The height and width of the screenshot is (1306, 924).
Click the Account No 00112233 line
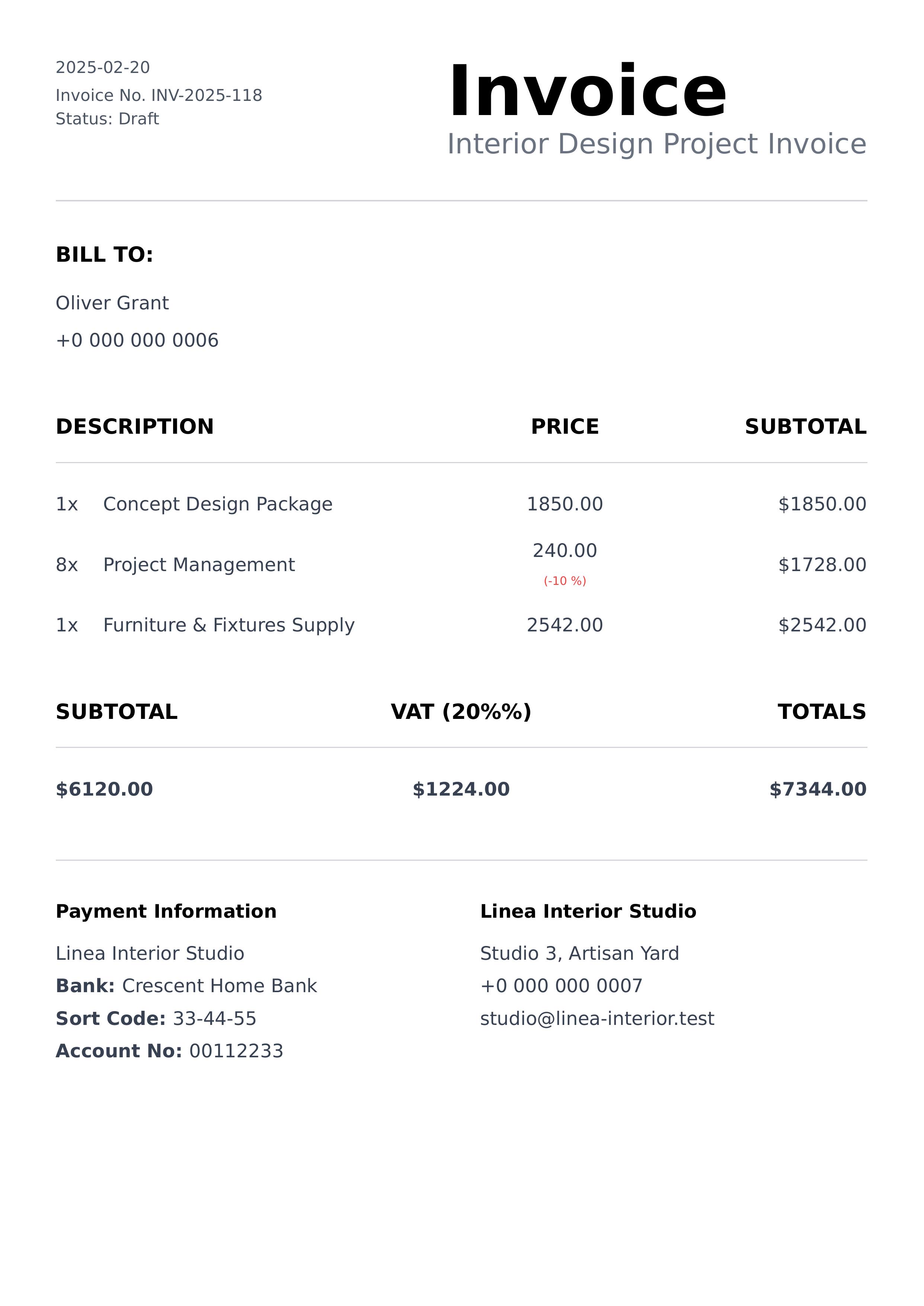[170, 1051]
